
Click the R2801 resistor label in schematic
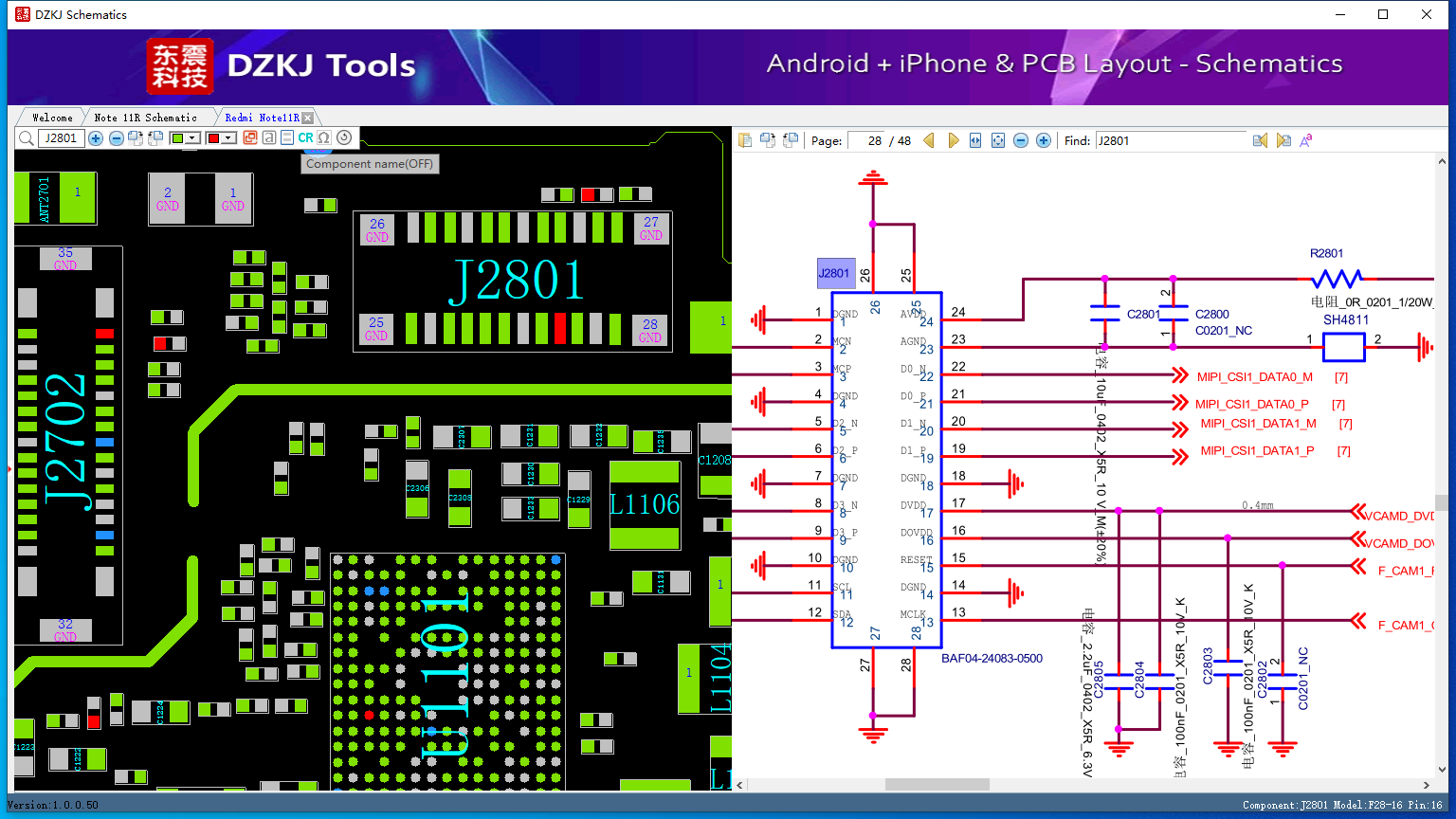click(x=1326, y=253)
